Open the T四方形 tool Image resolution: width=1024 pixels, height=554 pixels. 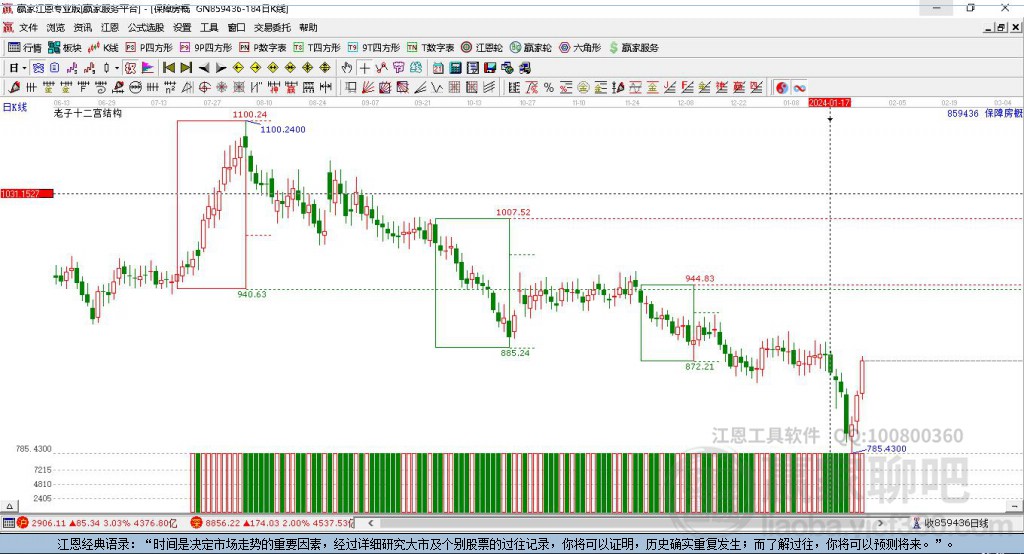pyautogui.click(x=317, y=48)
